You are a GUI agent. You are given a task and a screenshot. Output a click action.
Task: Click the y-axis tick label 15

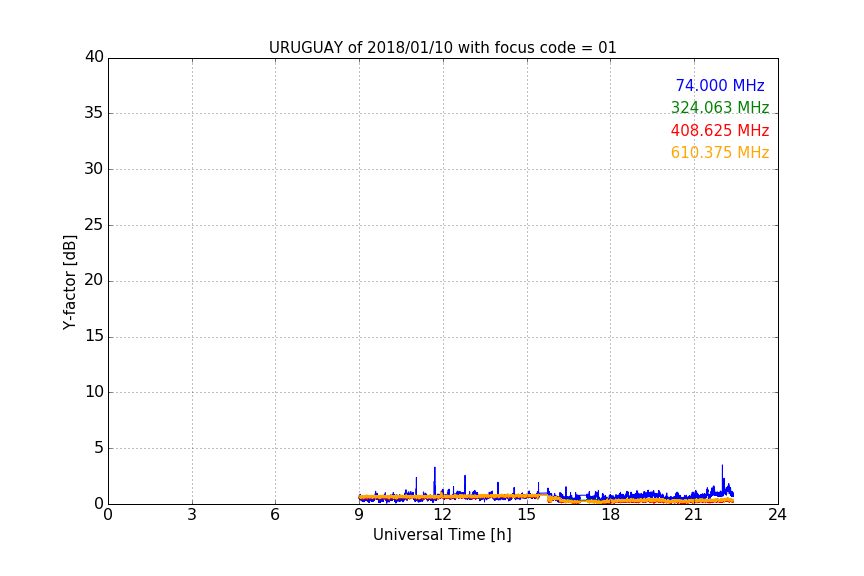pos(94,336)
